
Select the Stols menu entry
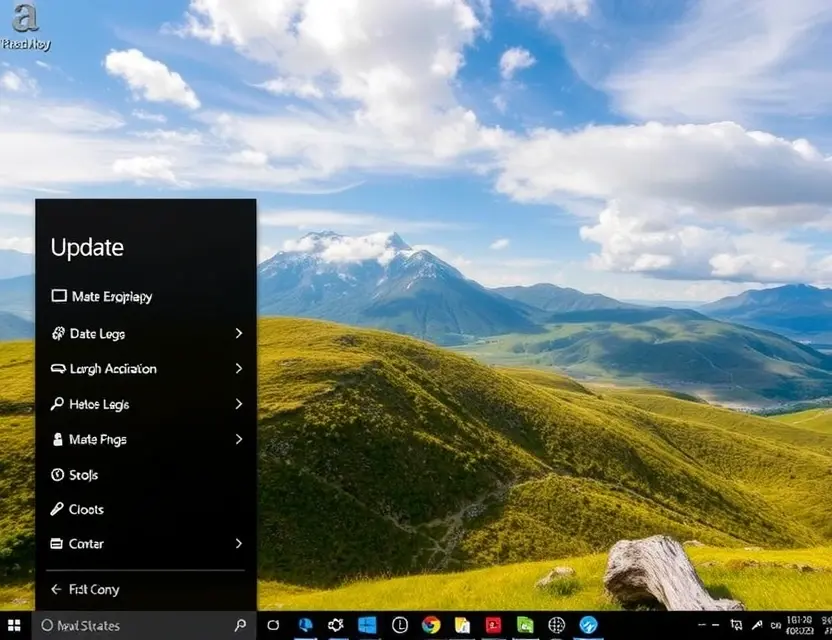tap(146, 474)
